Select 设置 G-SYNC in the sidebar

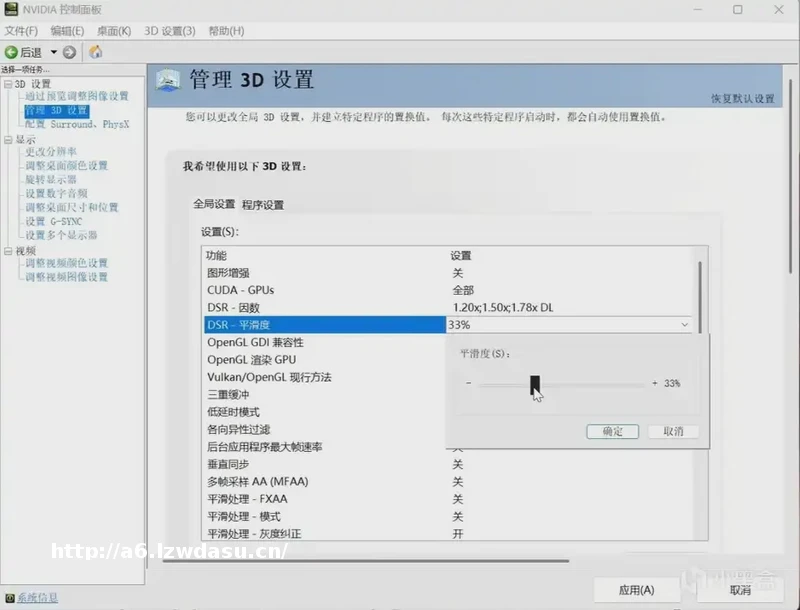coord(54,221)
